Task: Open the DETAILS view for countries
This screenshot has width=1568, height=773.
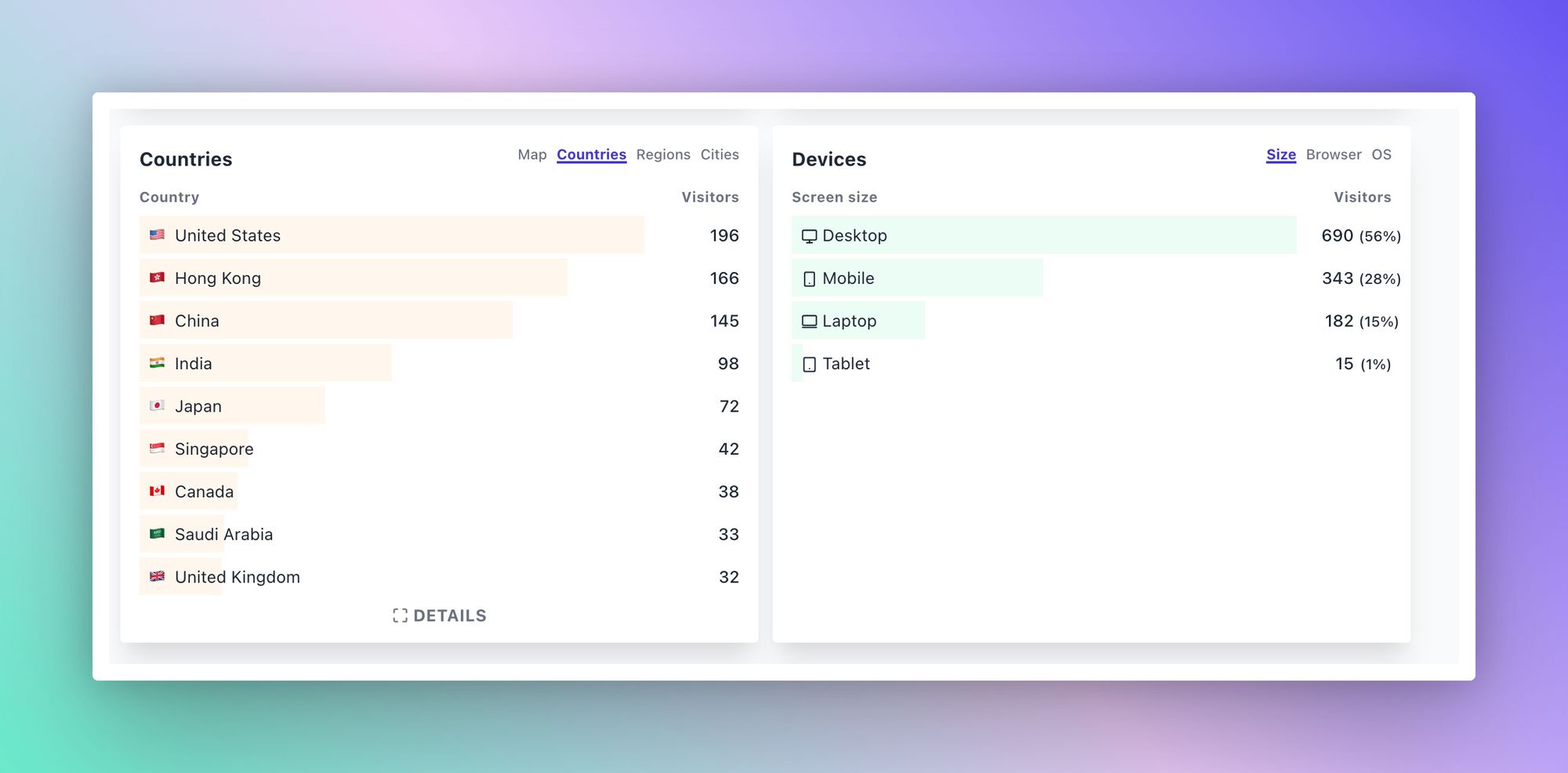Action: pos(439,615)
